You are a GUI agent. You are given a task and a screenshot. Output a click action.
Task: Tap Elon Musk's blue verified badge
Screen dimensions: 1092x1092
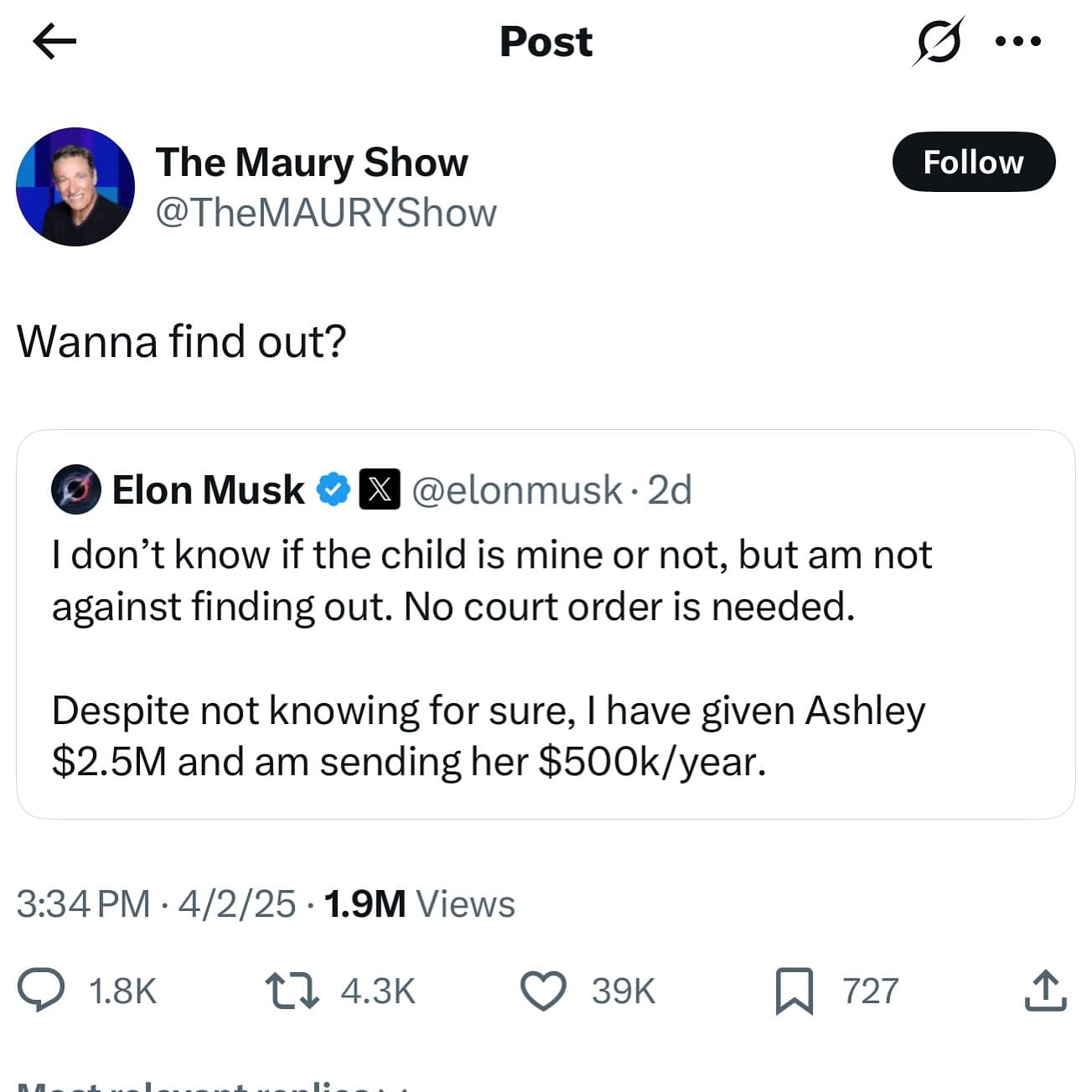point(333,490)
